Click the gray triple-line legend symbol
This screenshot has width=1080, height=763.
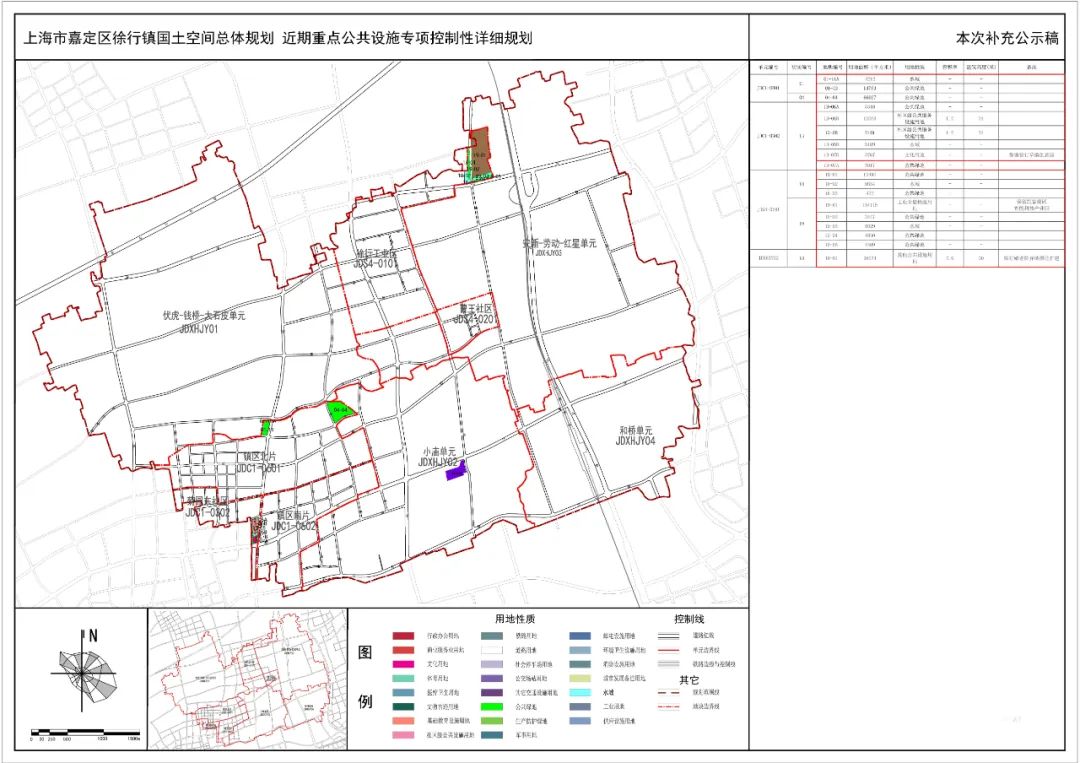pyautogui.click(x=669, y=665)
